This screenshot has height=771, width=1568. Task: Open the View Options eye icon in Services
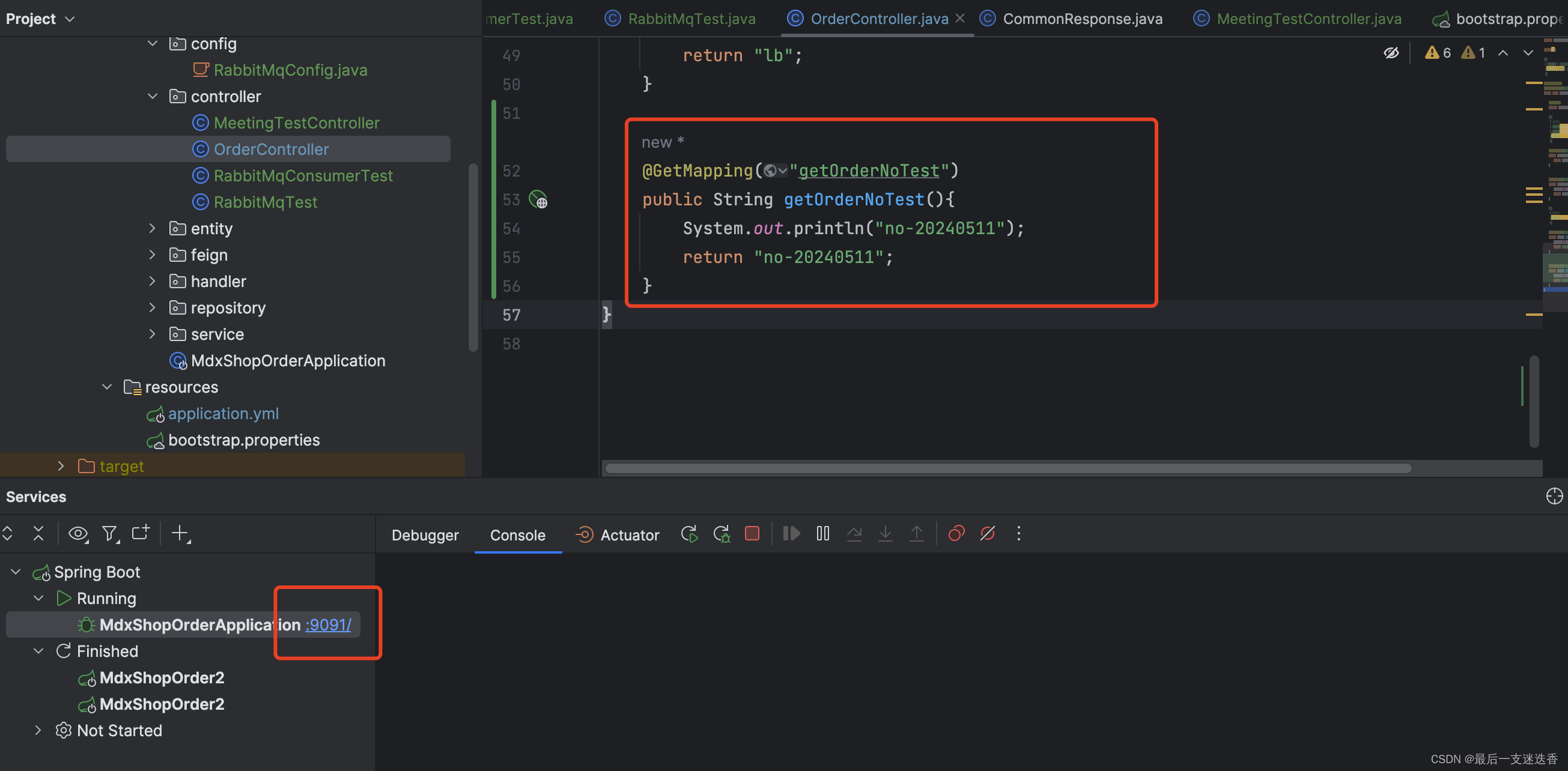(78, 534)
